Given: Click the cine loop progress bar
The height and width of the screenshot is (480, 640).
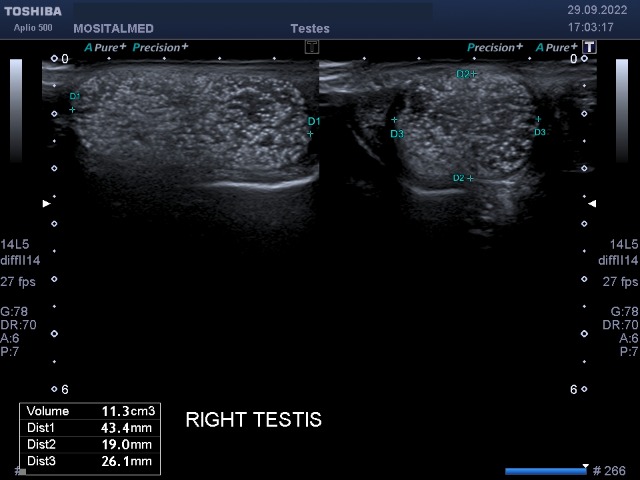Looking at the screenshot, I should (x=545, y=470).
